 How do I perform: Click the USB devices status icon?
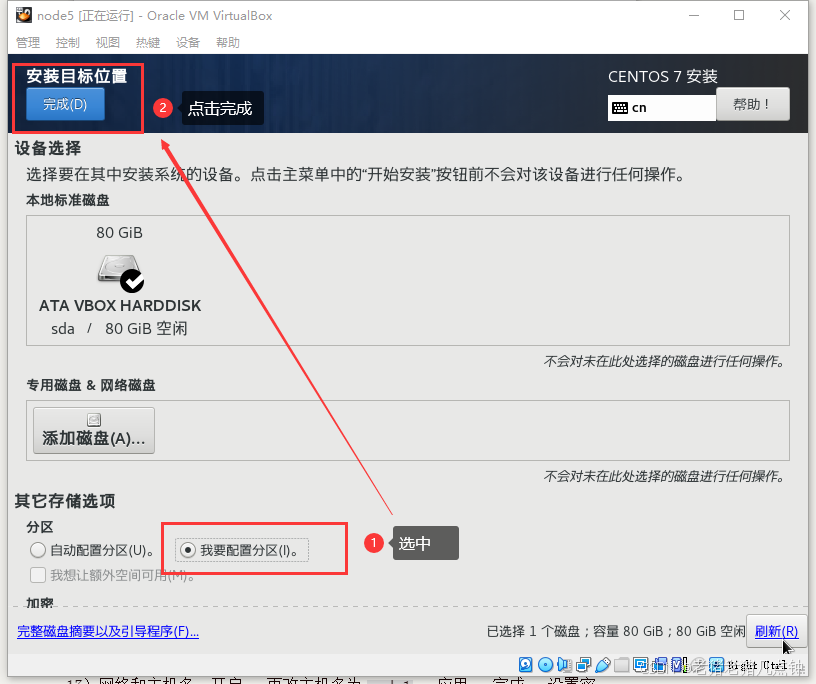point(603,665)
